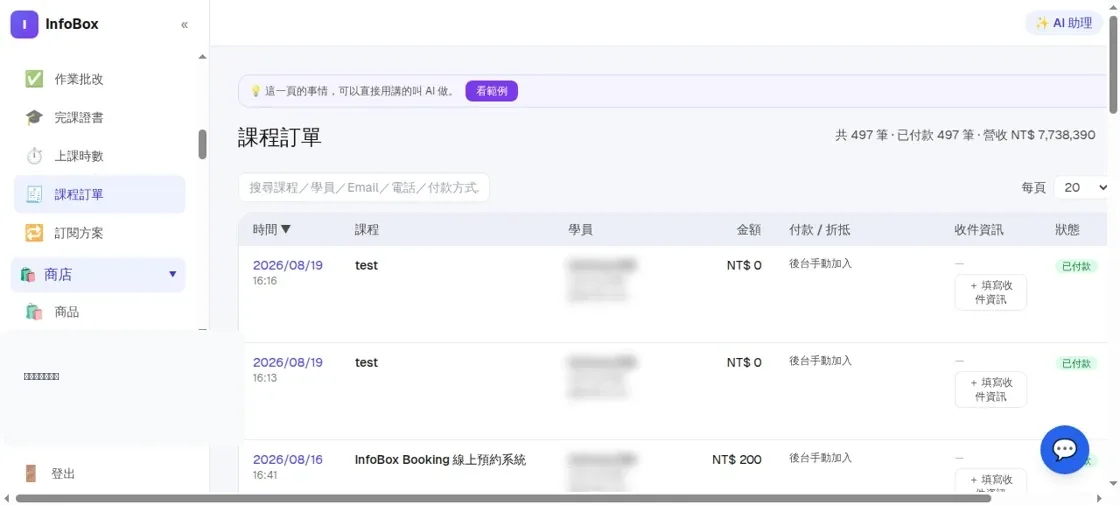Click the green checkmark icon beside 作業批改

pyautogui.click(x=34, y=79)
